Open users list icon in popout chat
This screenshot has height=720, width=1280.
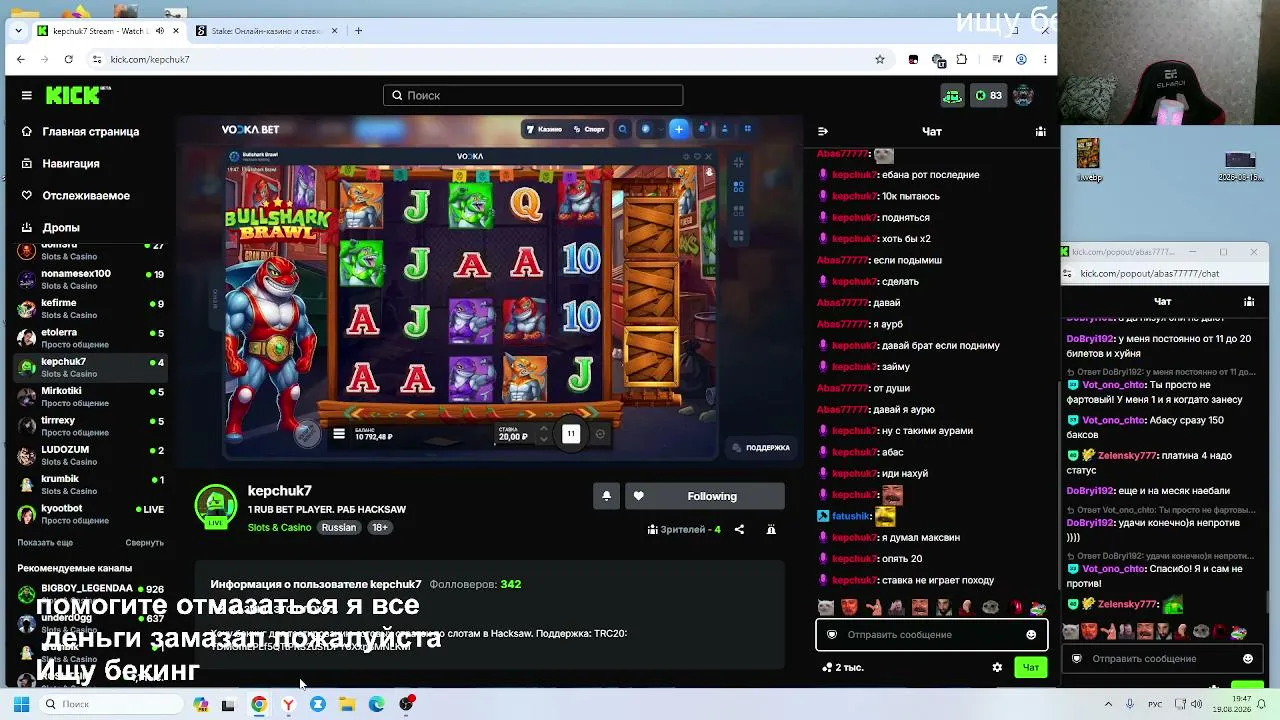click(1249, 301)
